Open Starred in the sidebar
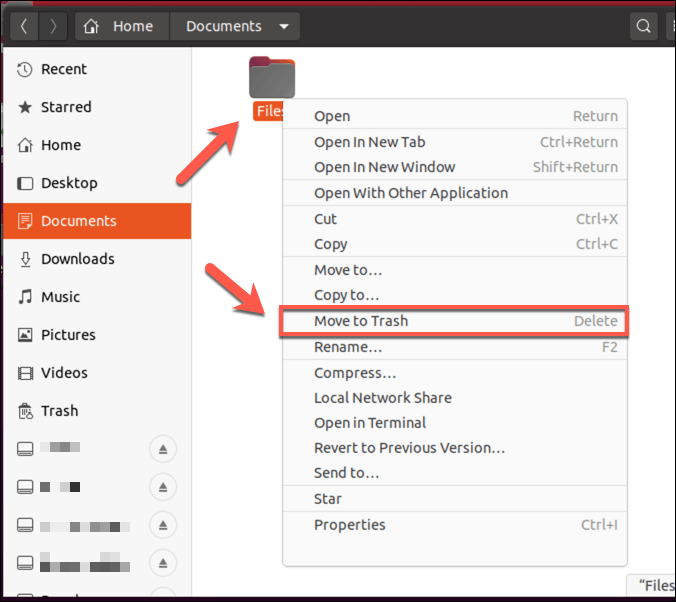676x602 pixels. click(x=66, y=107)
